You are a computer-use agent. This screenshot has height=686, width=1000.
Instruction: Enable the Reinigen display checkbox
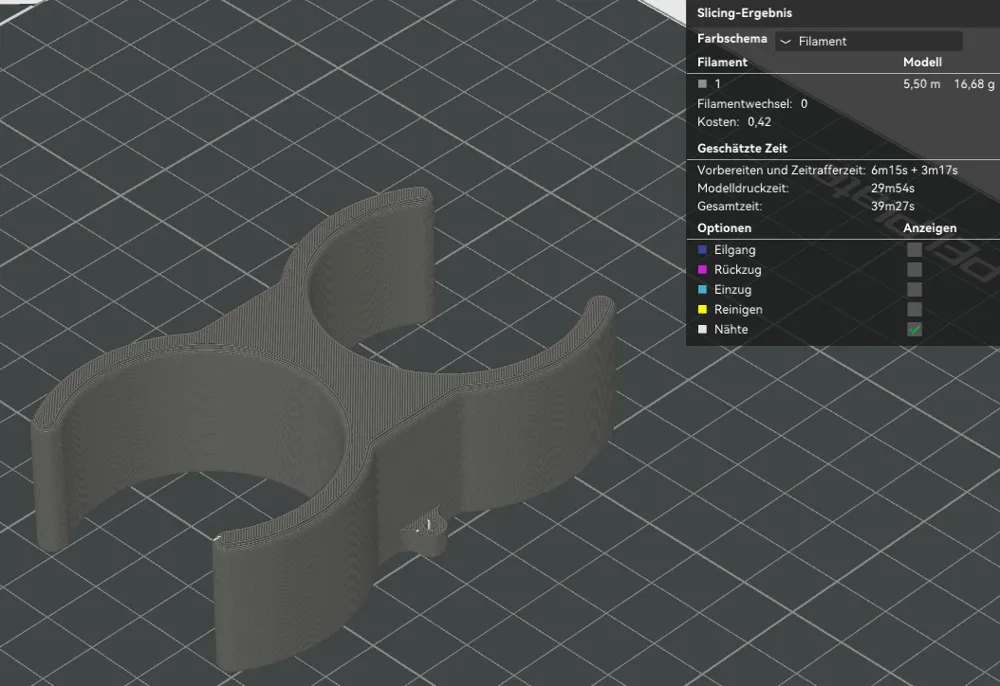[915, 309]
